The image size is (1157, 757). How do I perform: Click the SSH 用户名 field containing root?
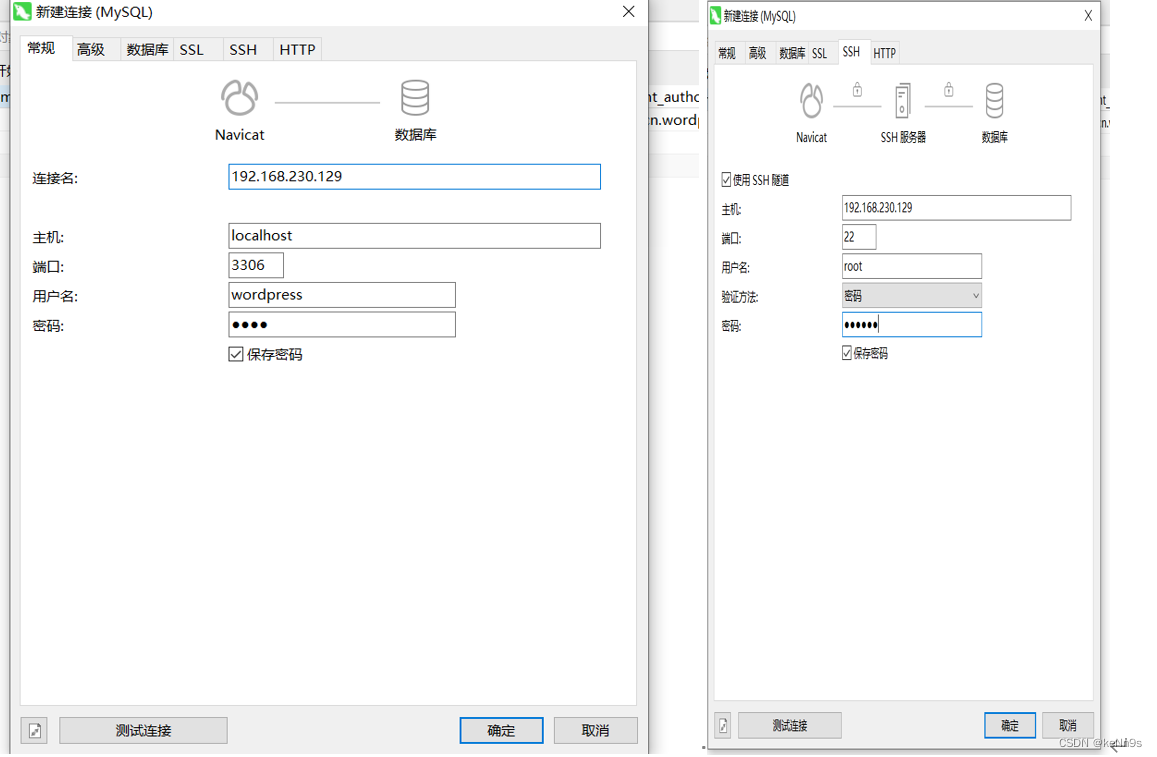point(911,266)
